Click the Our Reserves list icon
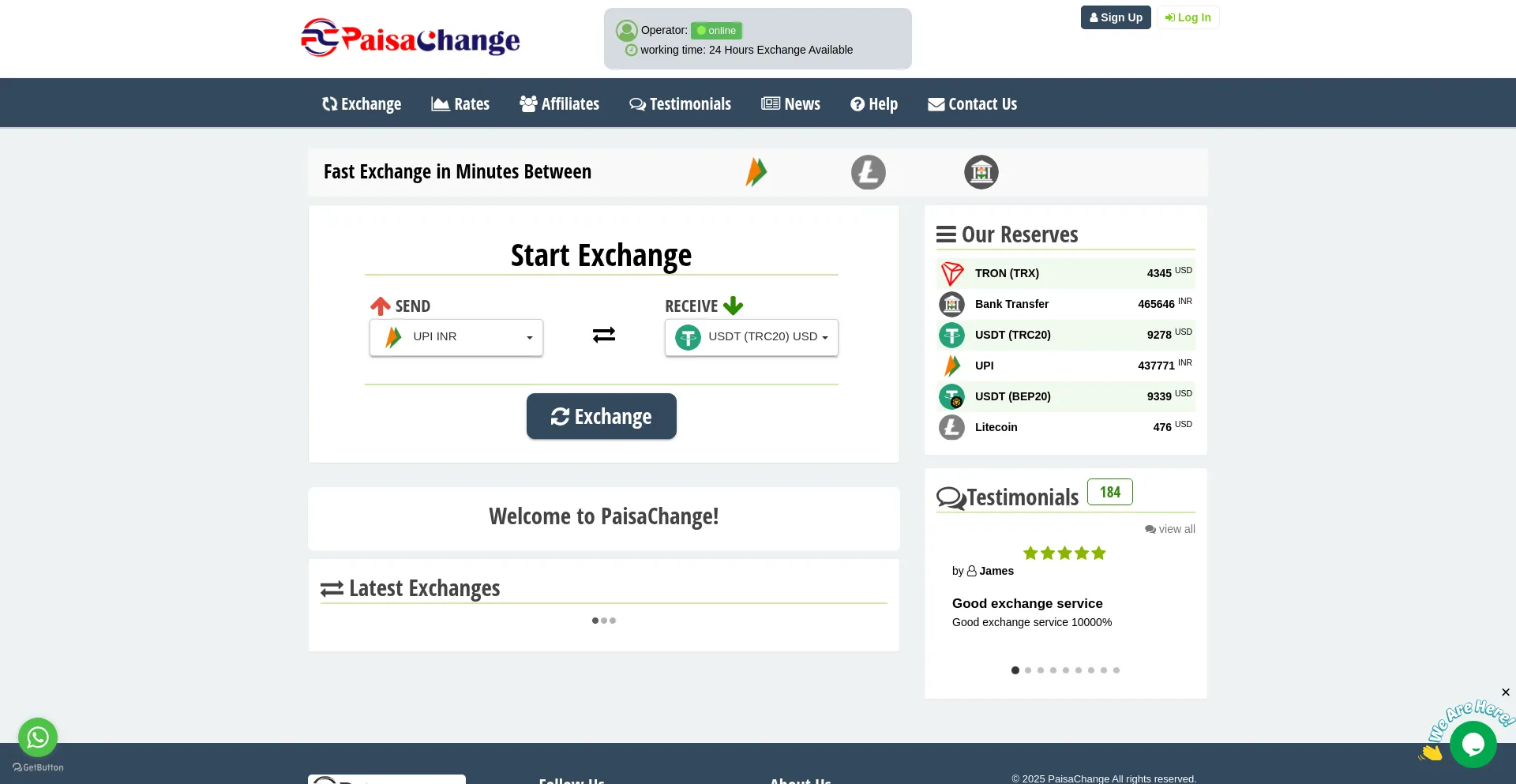The height and width of the screenshot is (784, 1516). 946,234
